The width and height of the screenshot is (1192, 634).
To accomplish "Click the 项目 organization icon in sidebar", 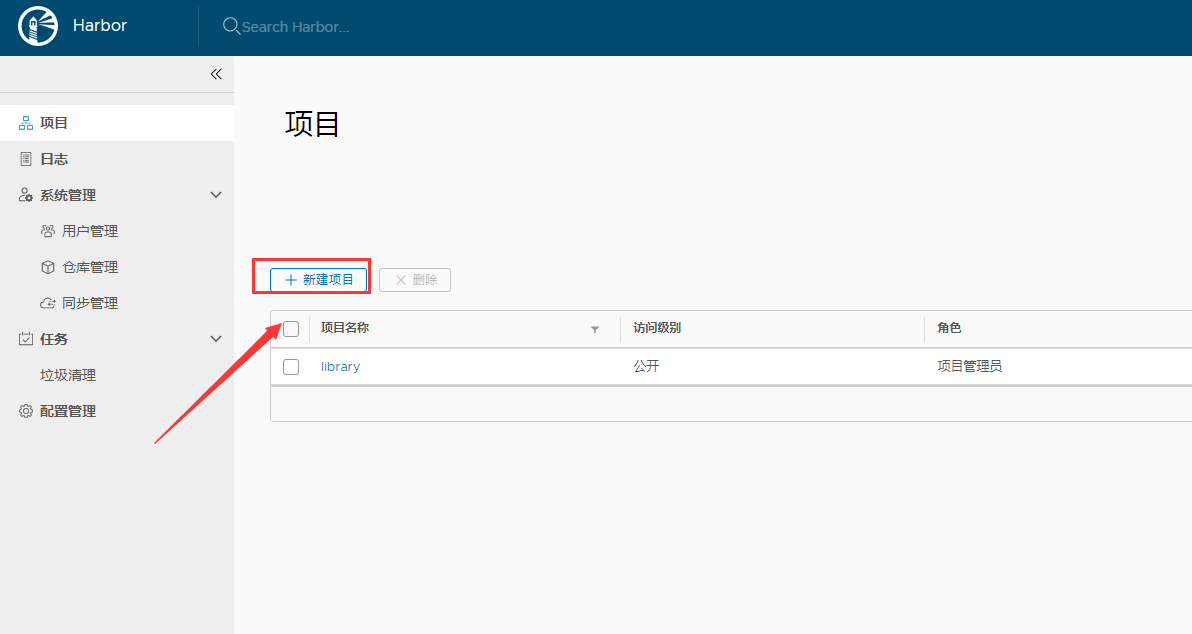I will point(26,123).
